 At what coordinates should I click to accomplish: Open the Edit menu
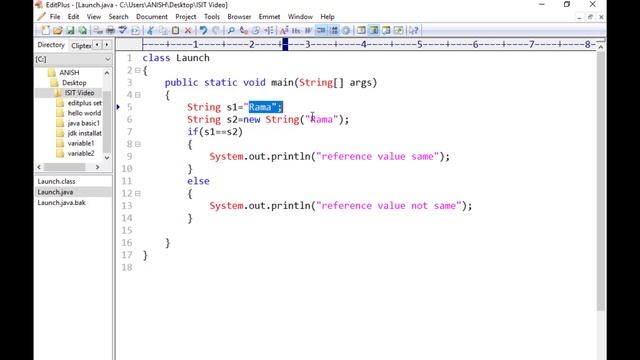click(73, 17)
